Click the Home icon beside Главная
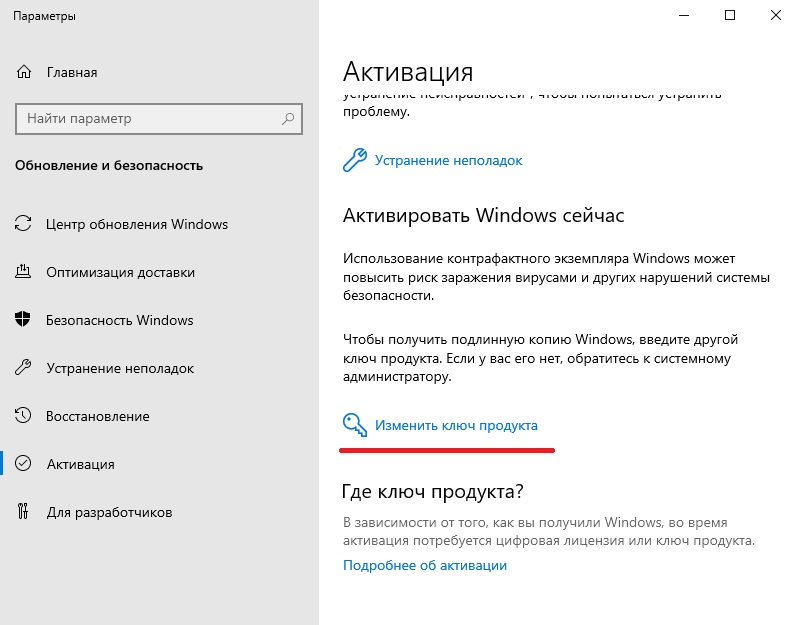Viewport: 791px width, 625px height. point(24,72)
